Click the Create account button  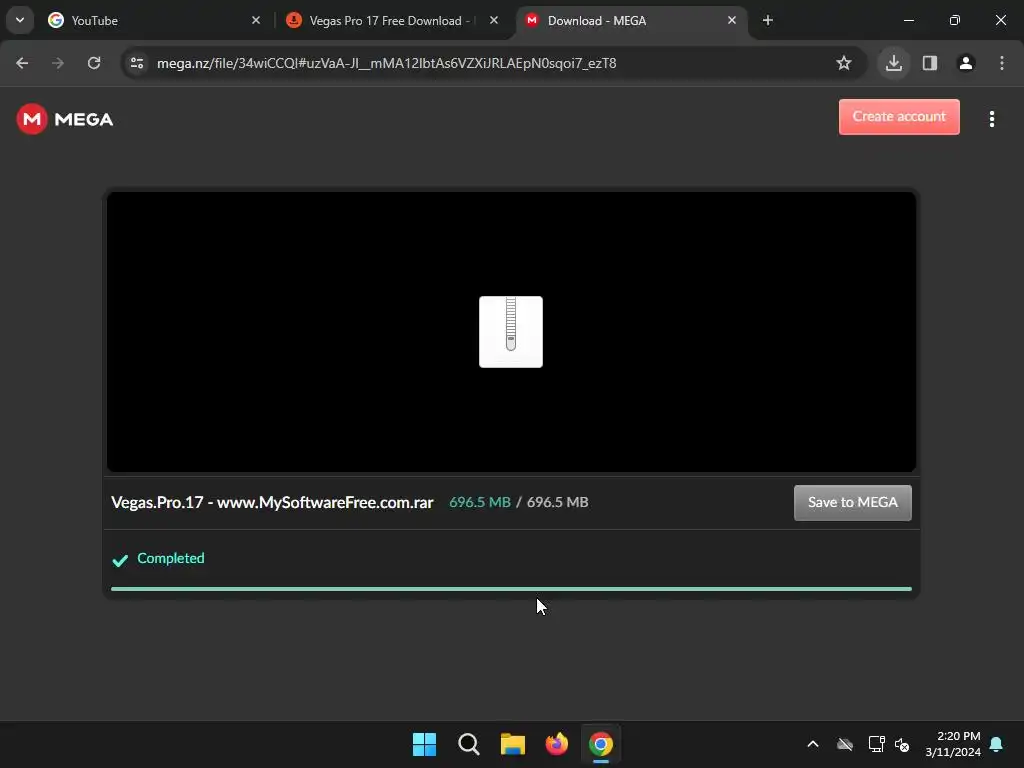[899, 117]
